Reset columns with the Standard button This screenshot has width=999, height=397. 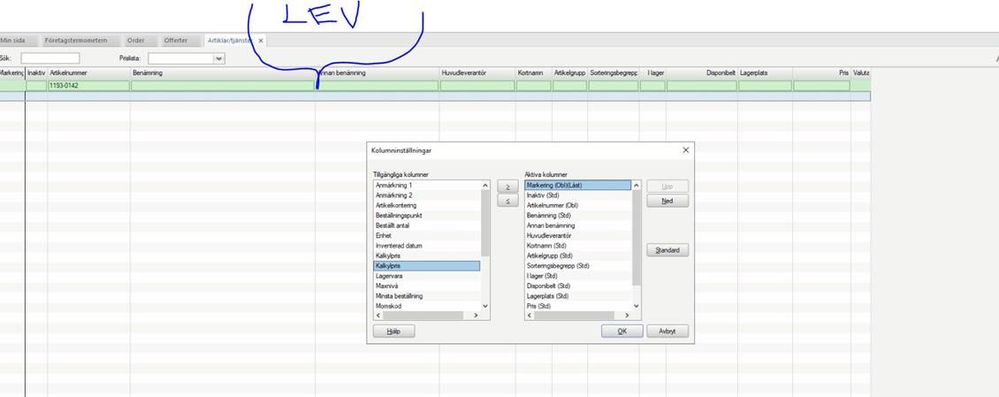point(667,250)
